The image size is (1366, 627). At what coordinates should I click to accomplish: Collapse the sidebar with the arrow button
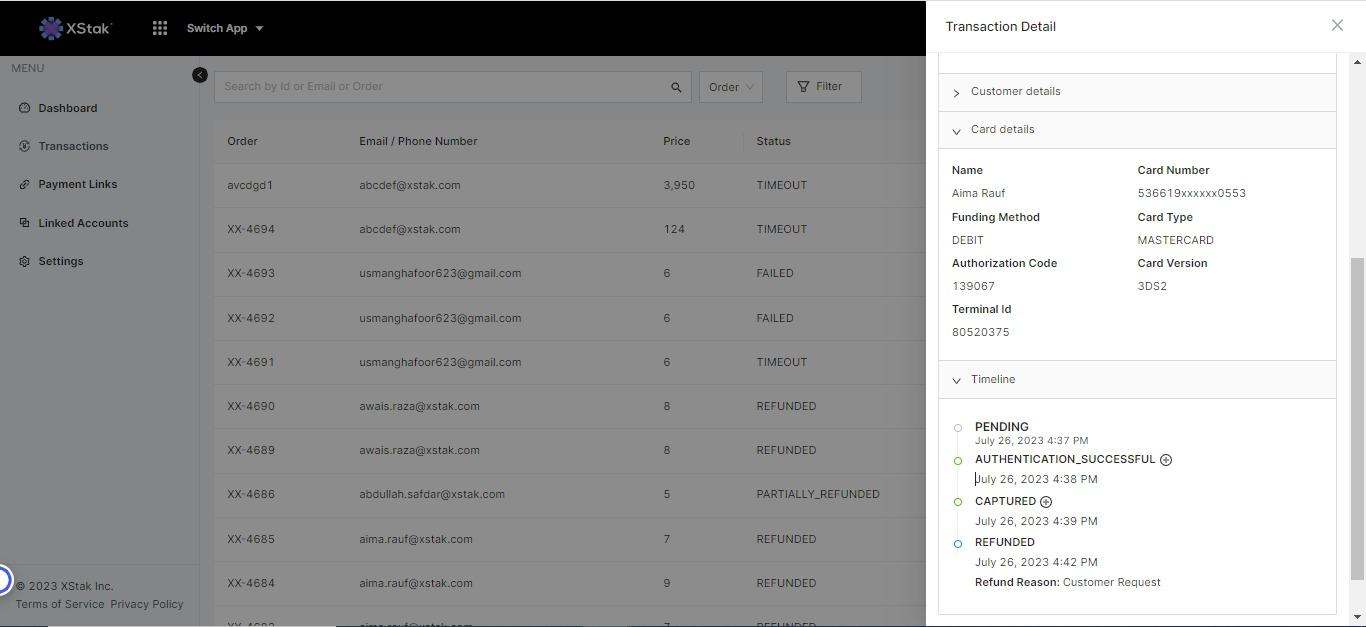coord(200,75)
